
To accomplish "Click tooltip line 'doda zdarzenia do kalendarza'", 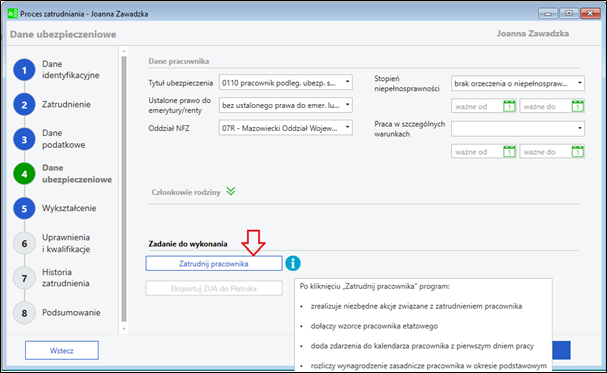I will click(422, 346).
